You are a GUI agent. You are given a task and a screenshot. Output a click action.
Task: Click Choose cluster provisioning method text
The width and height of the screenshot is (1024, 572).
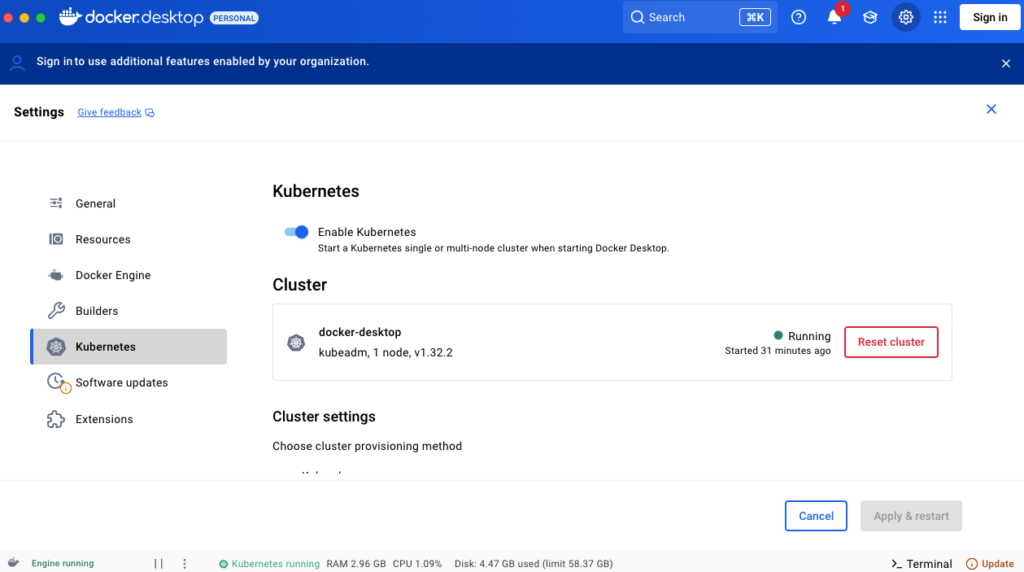coord(367,446)
